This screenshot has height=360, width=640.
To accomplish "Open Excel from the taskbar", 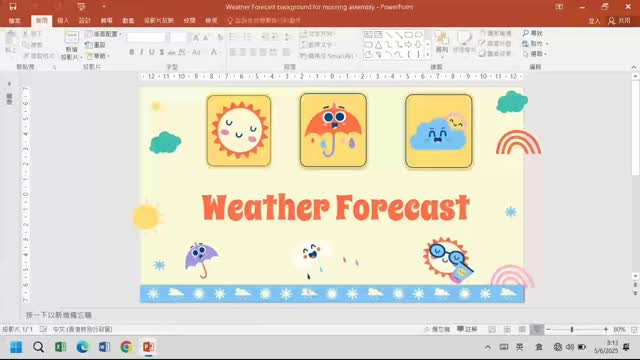I will 60,347.
